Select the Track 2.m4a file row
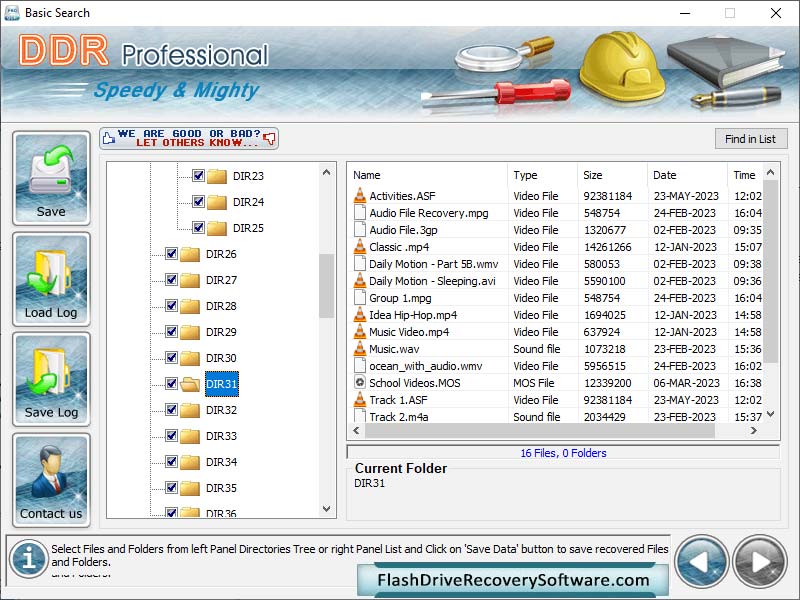This screenshot has width=800, height=600. pos(556,417)
